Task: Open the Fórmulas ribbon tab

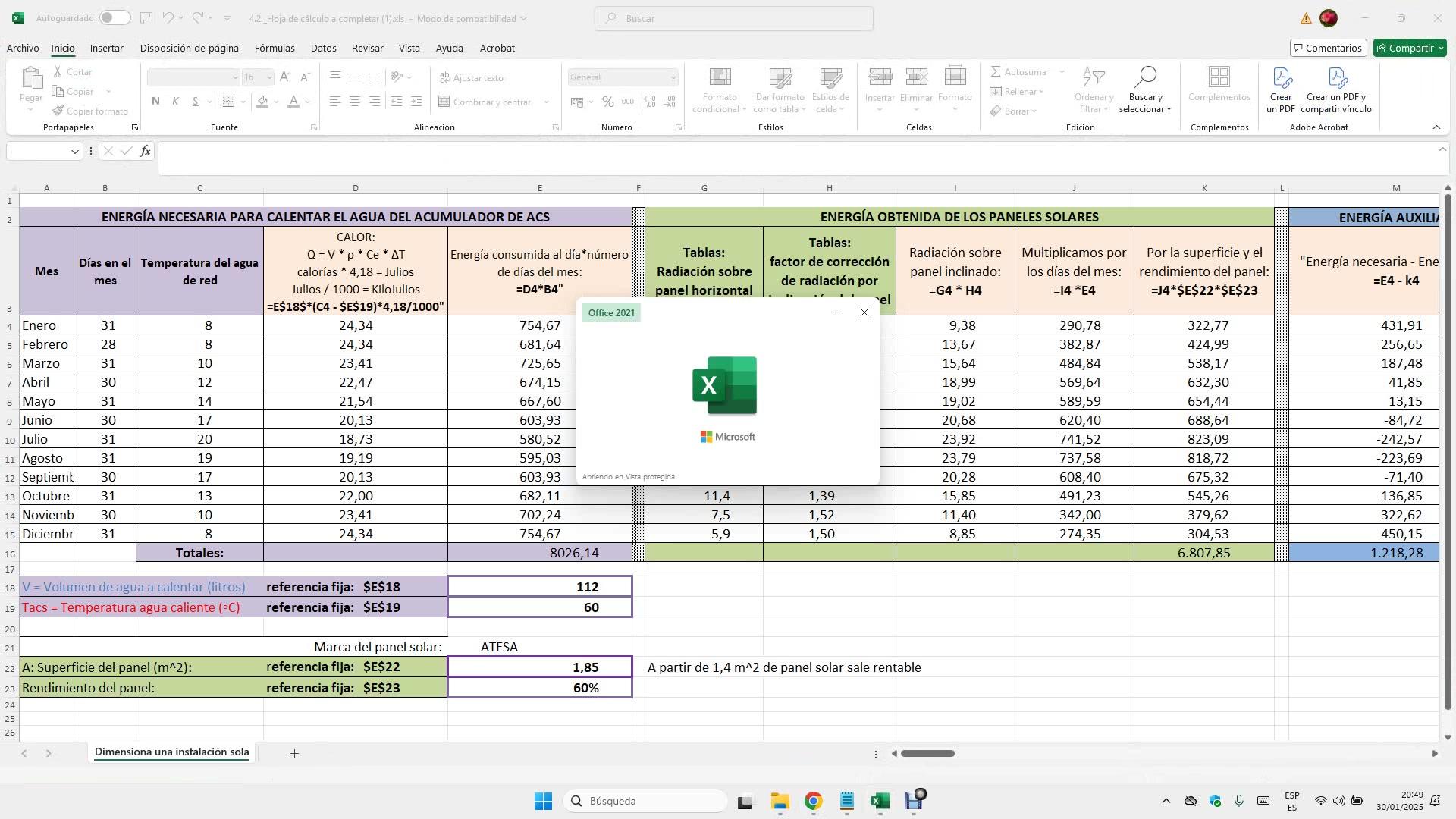Action: pyautogui.click(x=275, y=48)
